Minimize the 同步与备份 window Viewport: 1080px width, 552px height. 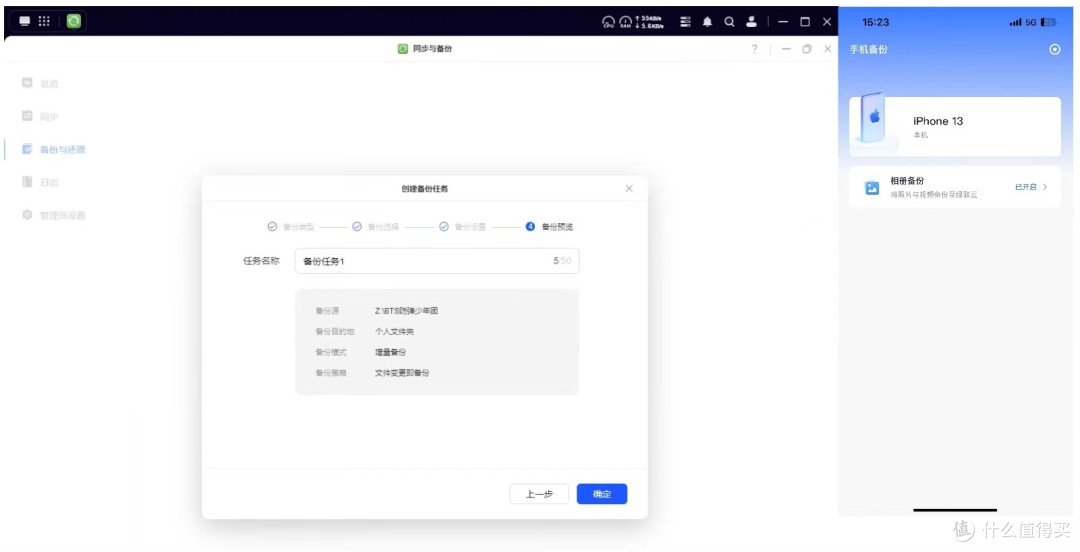786,49
